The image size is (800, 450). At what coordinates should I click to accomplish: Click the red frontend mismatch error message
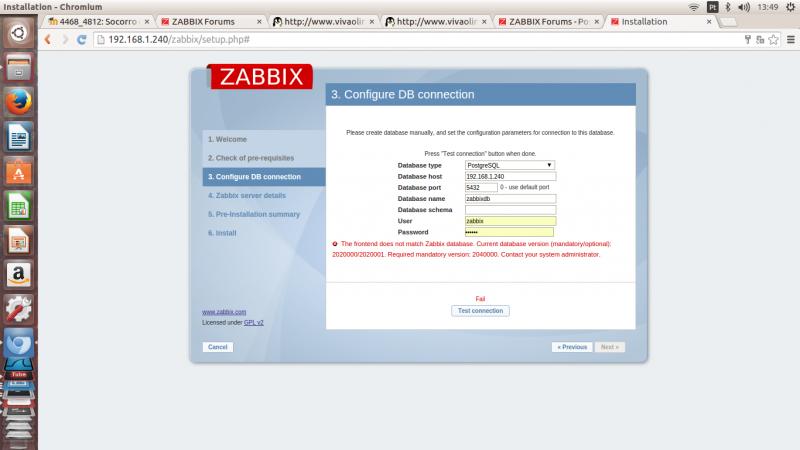tap(471, 249)
